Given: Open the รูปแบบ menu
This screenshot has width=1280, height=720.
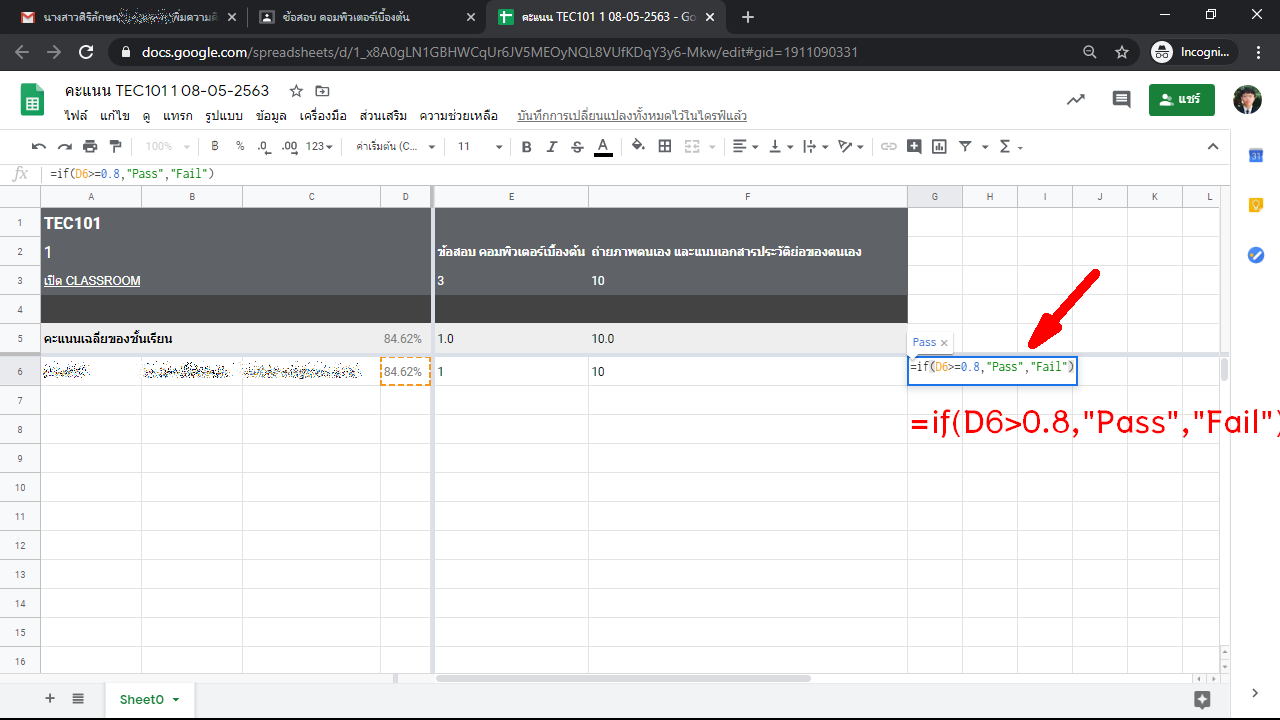Looking at the screenshot, I should (224, 116).
